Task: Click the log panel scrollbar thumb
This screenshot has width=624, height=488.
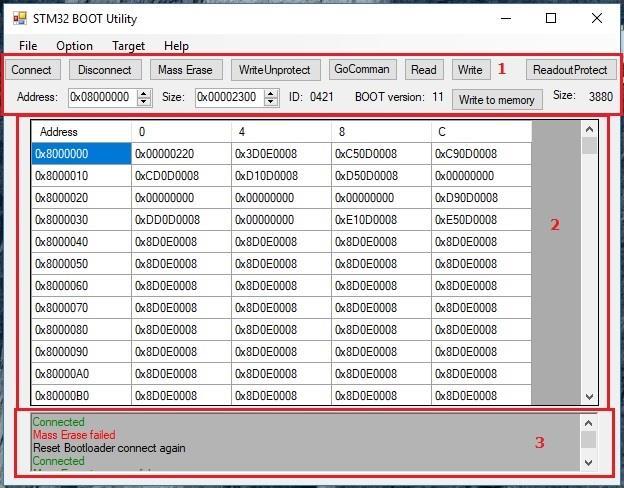Action: pos(589,440)
